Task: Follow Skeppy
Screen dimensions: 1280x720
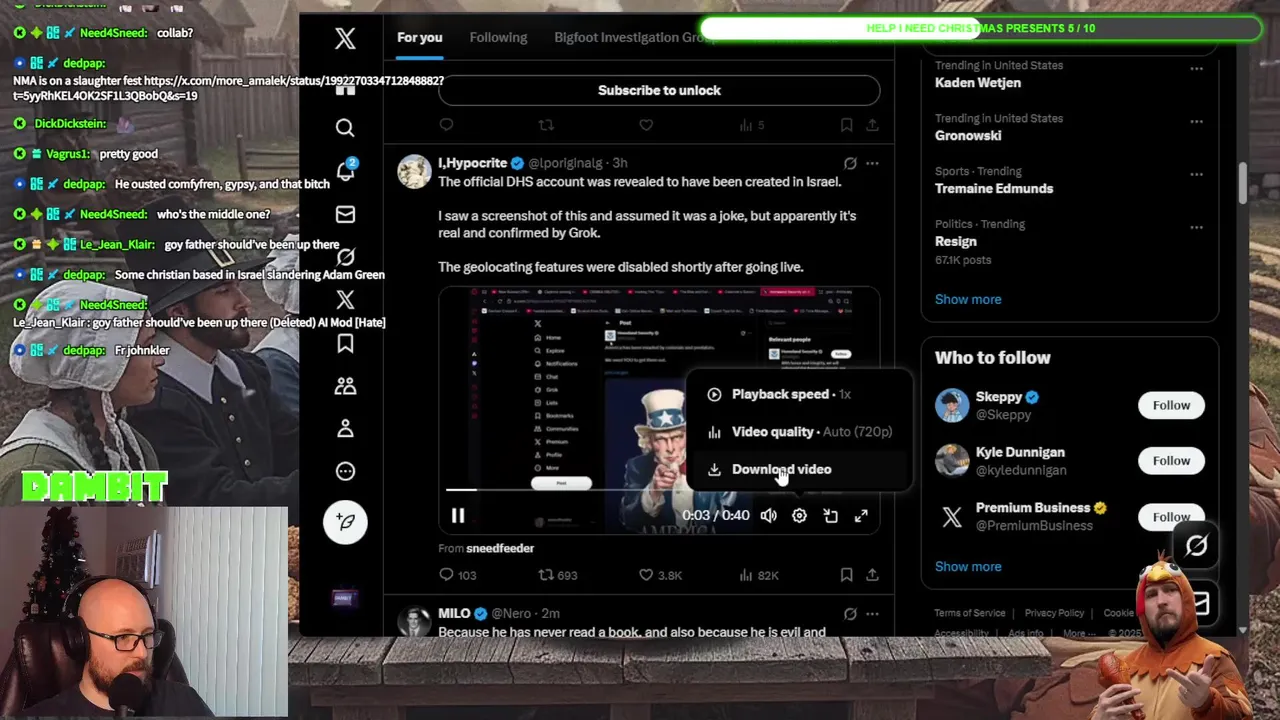Action: click(x=1171, y=405)
